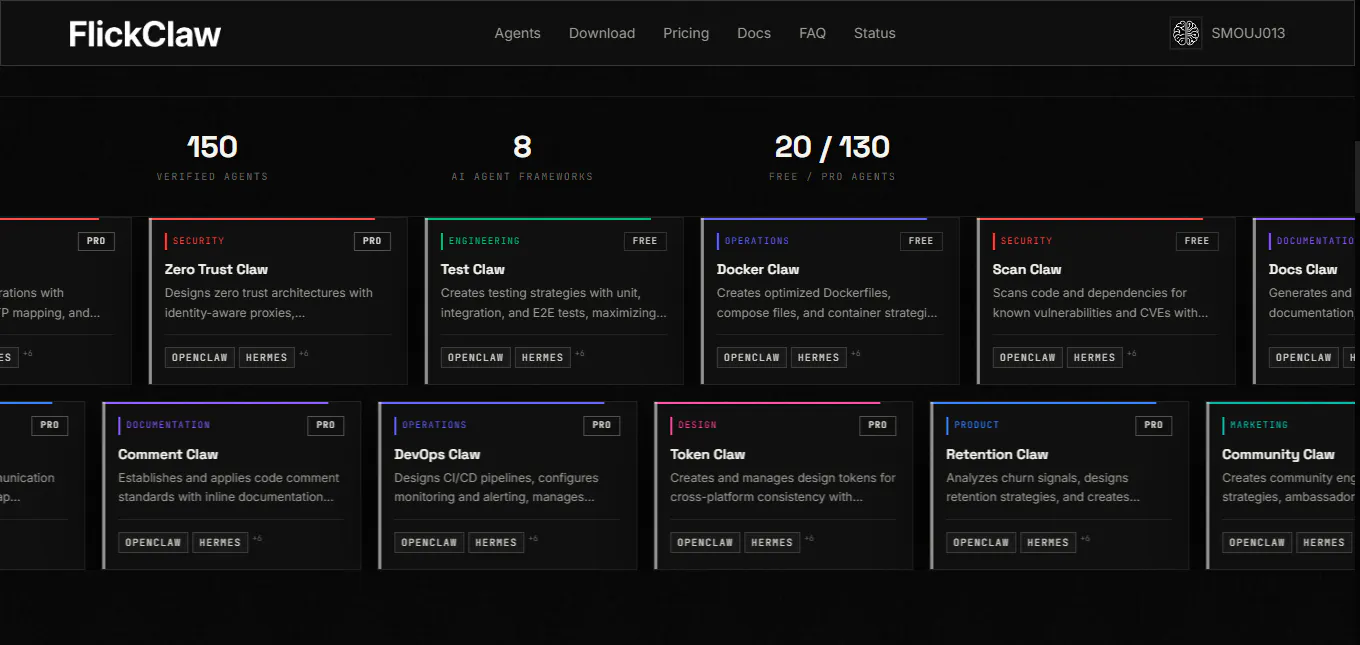Open the Retention Claw agent card

point(1060,486)
